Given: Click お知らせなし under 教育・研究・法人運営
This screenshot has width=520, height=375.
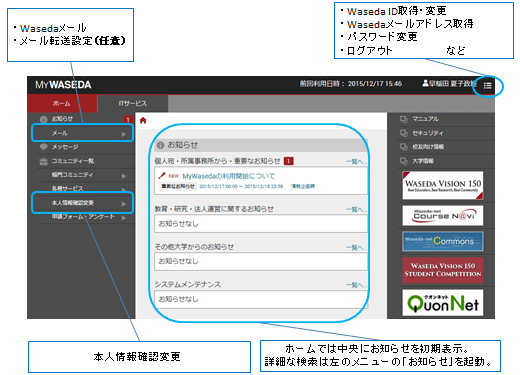Looking at the screenshot, I should [178, 224].
